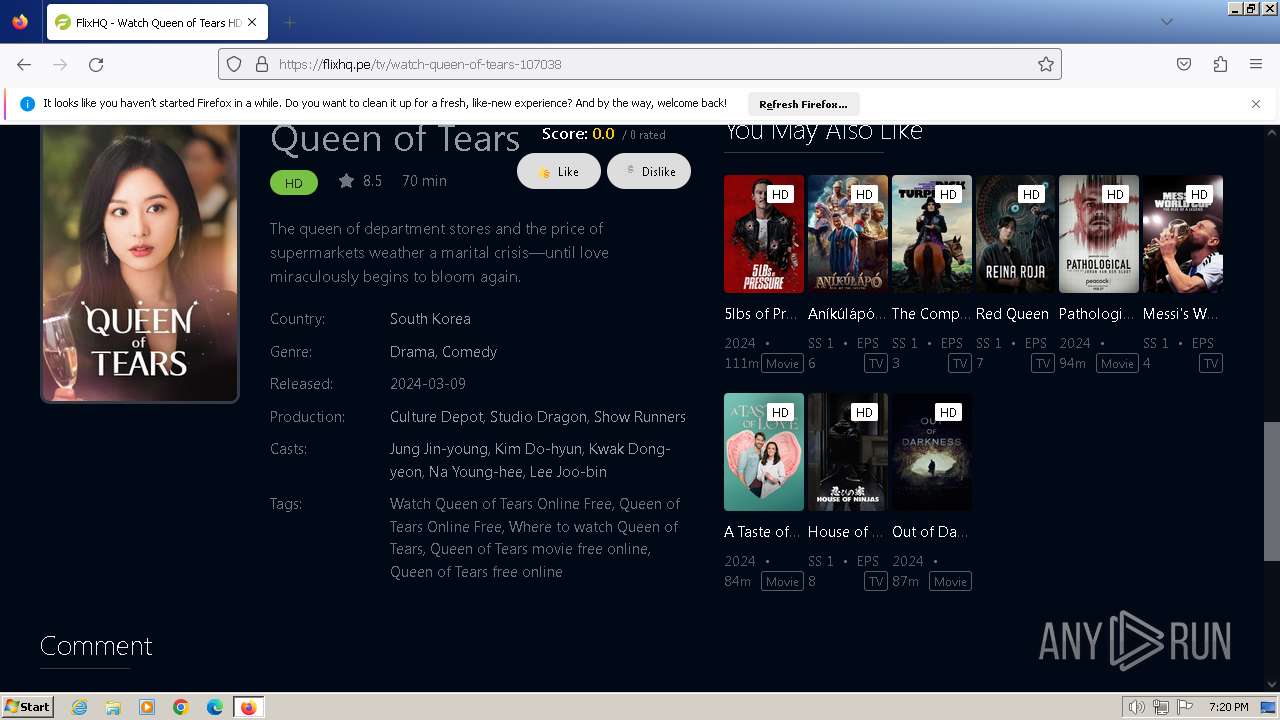Open the volume speaker tray icon

pos(1137,707)
